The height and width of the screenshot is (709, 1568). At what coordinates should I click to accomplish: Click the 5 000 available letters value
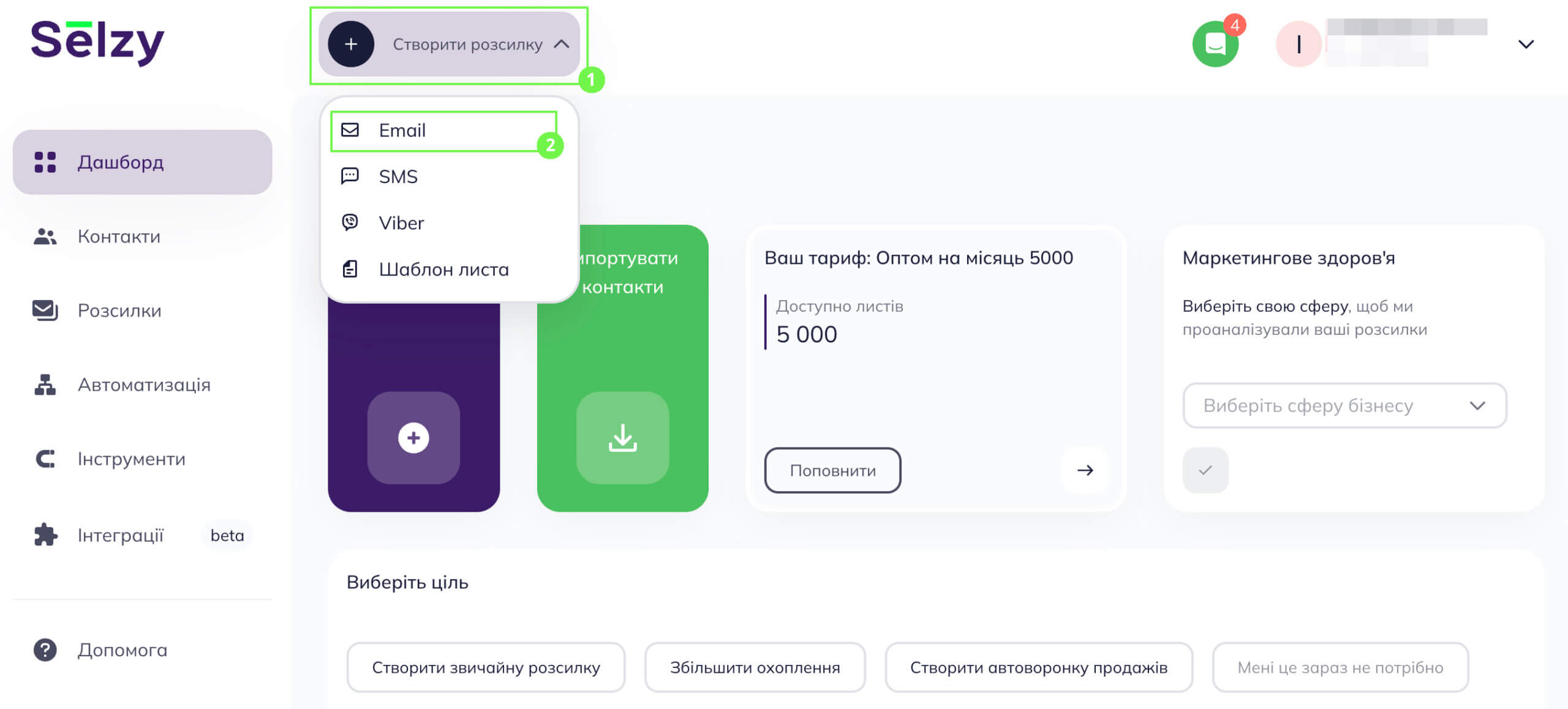pos(807,334)
